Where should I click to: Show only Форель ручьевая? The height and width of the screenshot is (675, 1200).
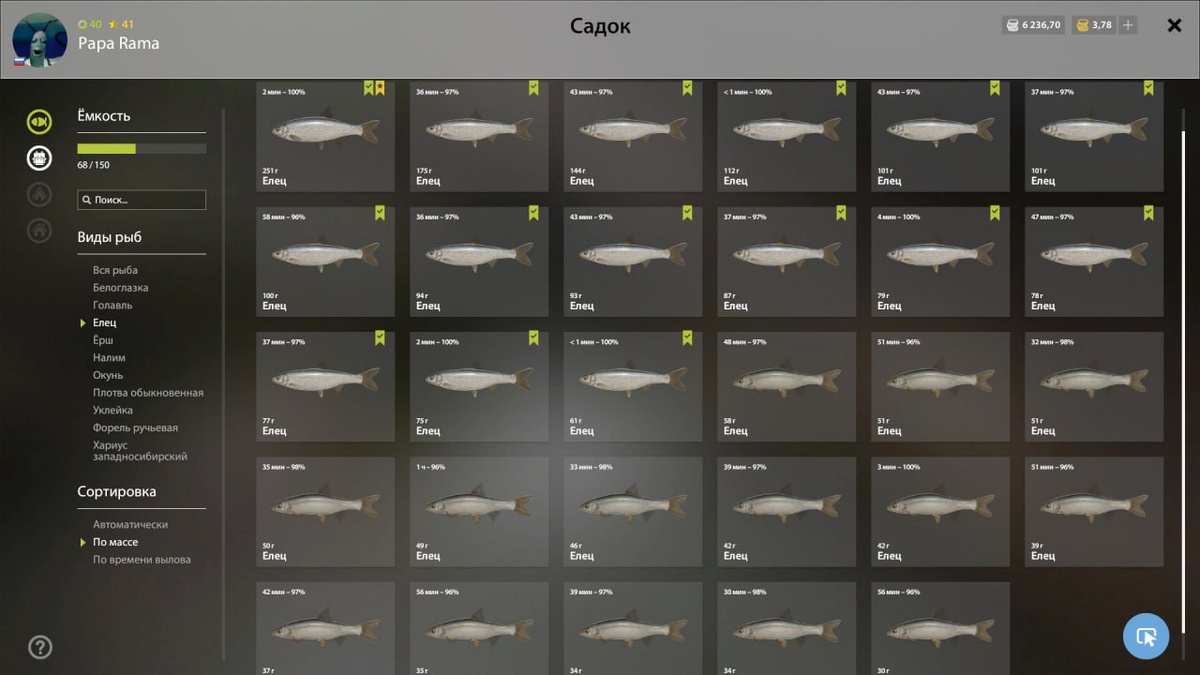pos(135,428)
